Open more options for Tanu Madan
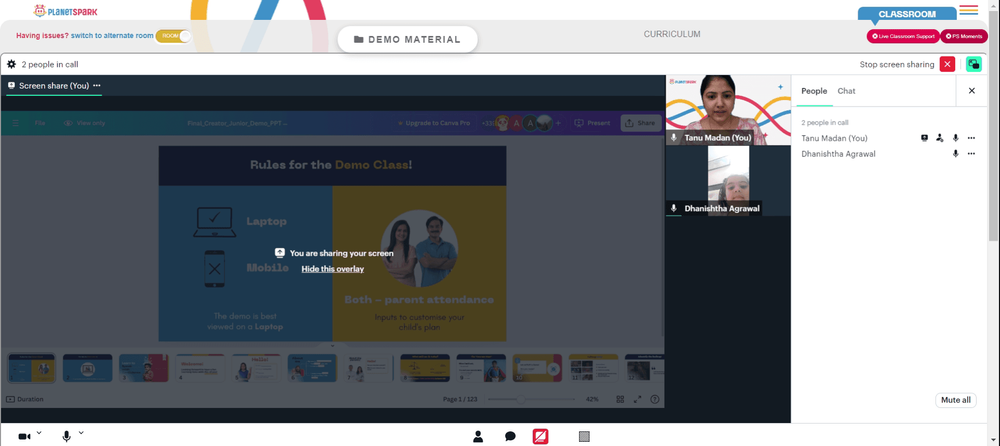Viewport: 1000px width, 446px height. 971,138
